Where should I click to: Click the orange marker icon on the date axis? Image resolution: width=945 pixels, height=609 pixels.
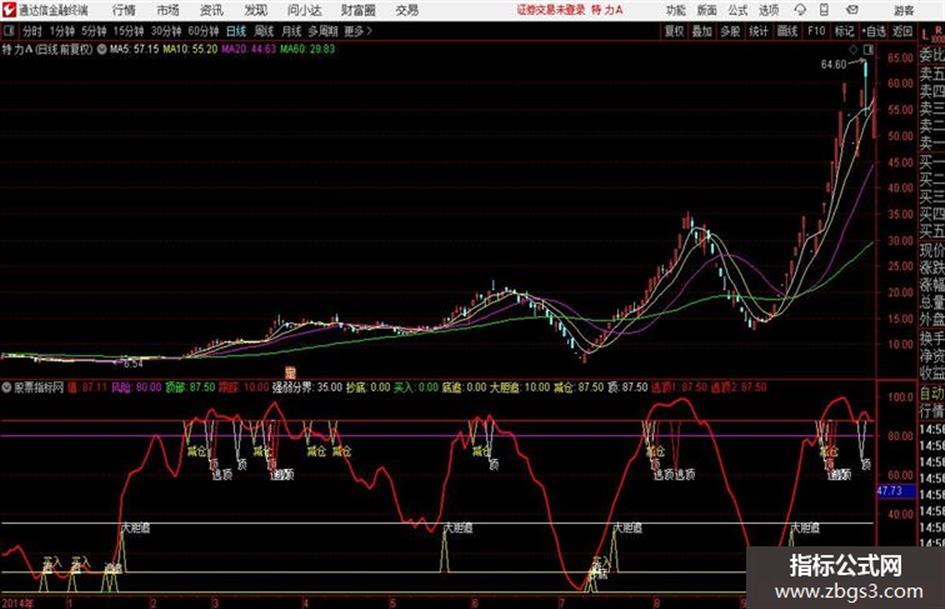[x=290, y=373]
